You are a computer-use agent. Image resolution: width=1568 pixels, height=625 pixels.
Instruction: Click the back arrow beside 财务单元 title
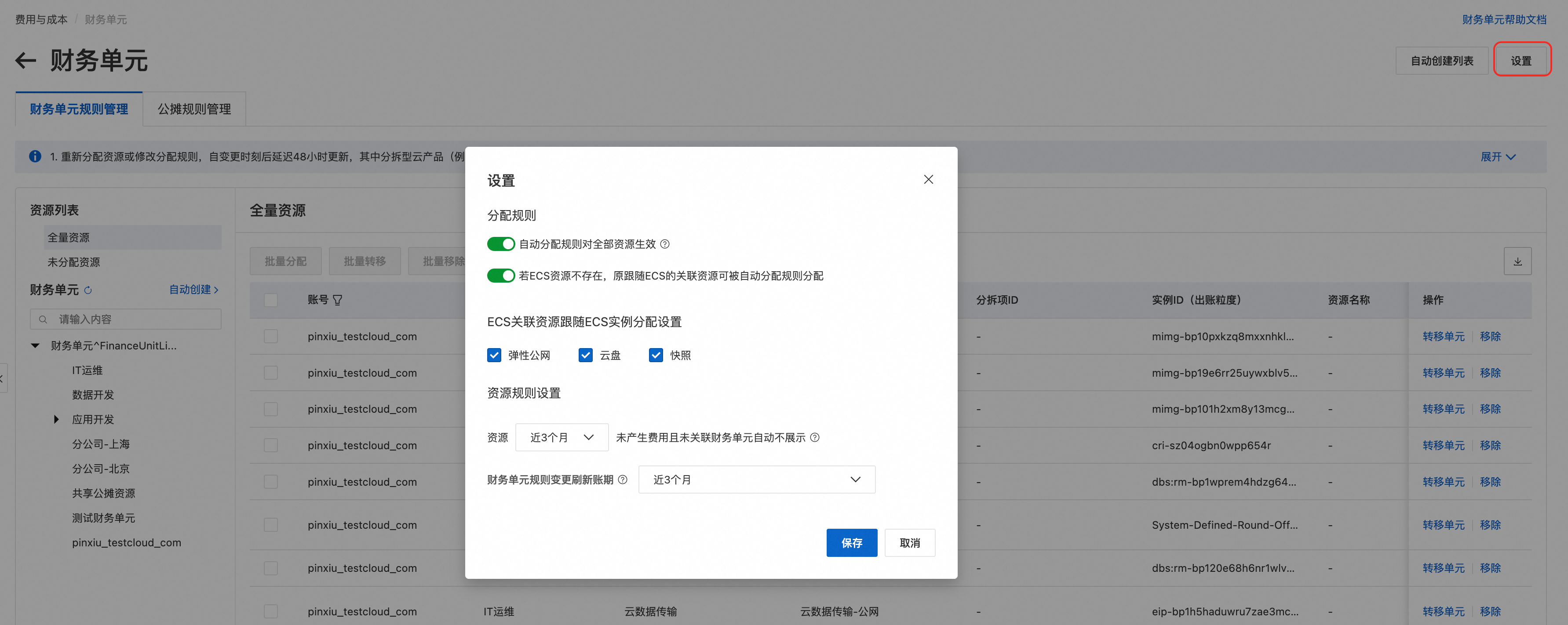pyautogui.click(x=26, y=61)
